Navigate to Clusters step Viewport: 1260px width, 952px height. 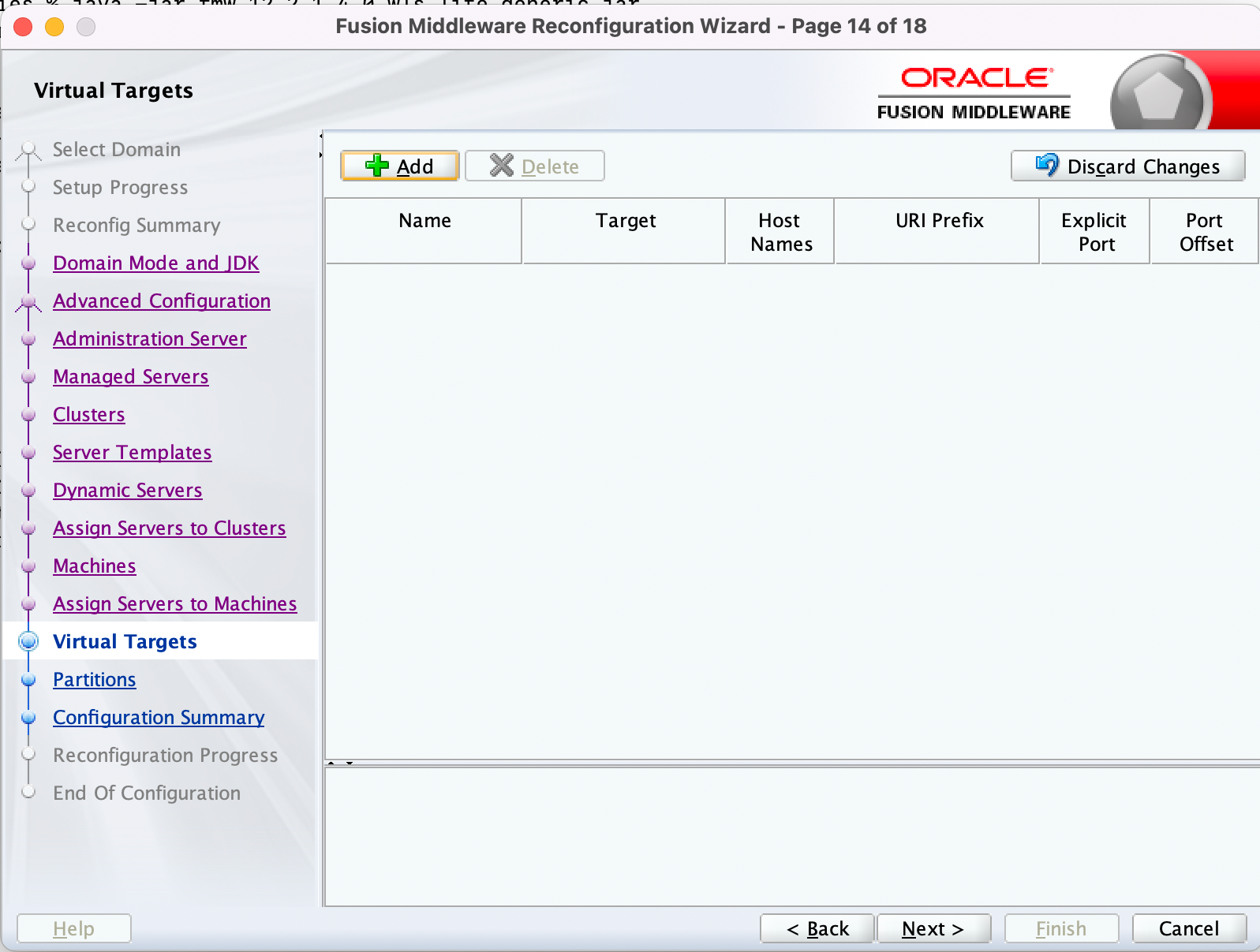click(x=88, y=414)
